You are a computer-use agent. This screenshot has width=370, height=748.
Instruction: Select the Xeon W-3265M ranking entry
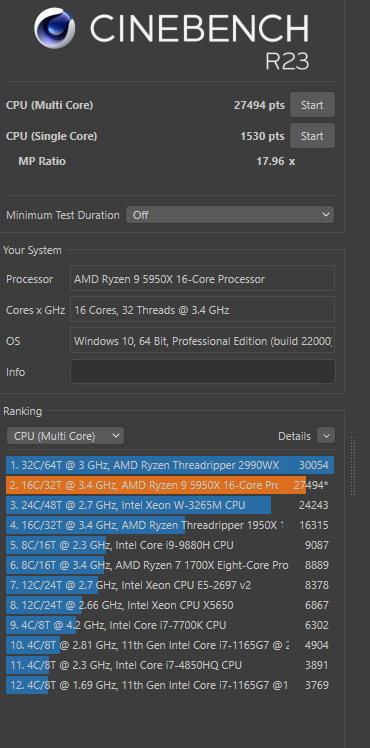pyautogui.click(x=170, y=505)
